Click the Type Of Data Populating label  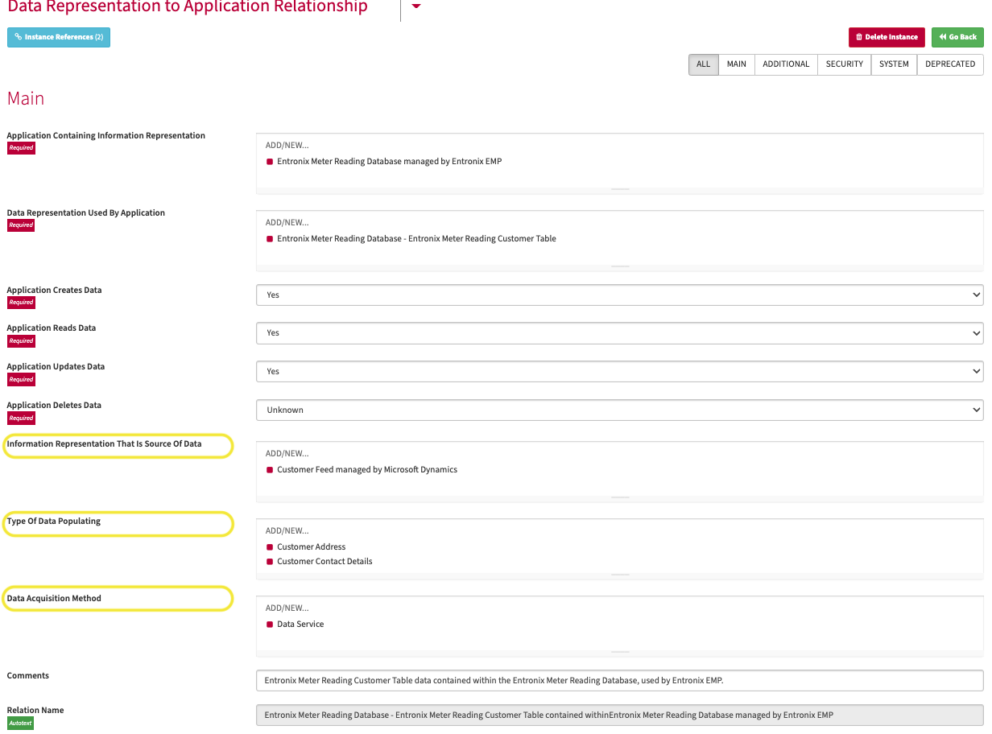[x=54, y=521]
